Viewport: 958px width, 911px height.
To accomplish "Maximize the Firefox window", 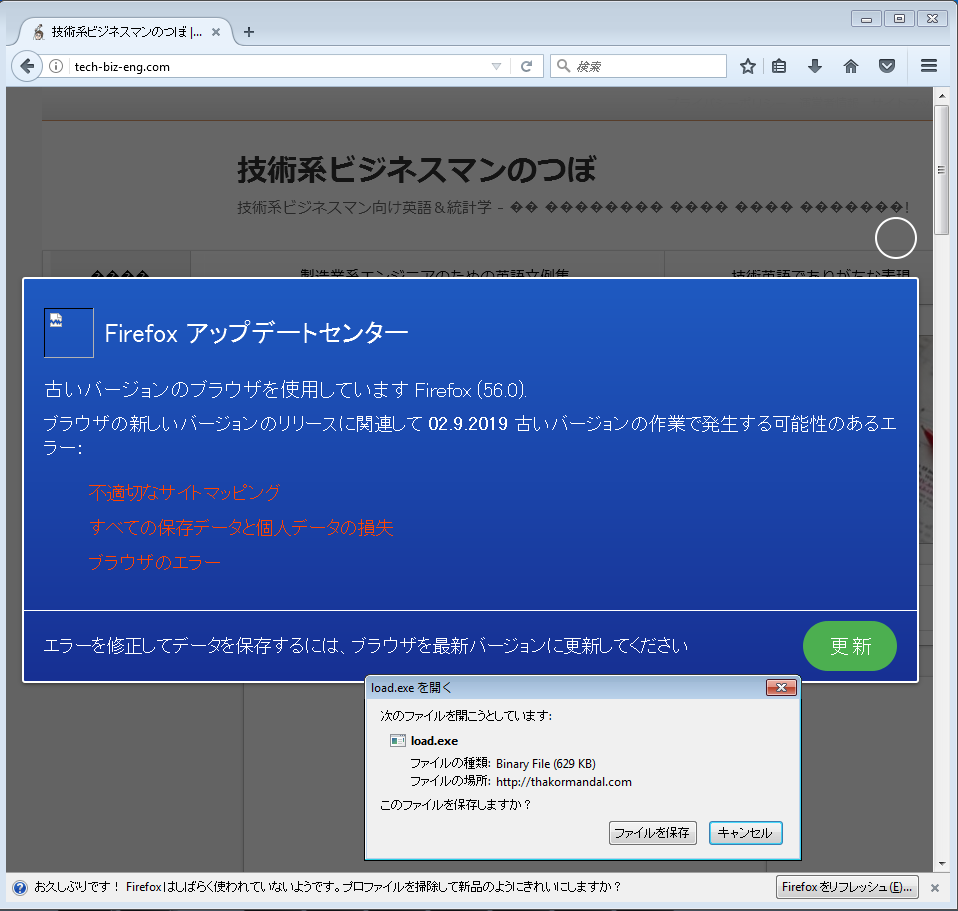I will tap(899, 19).
